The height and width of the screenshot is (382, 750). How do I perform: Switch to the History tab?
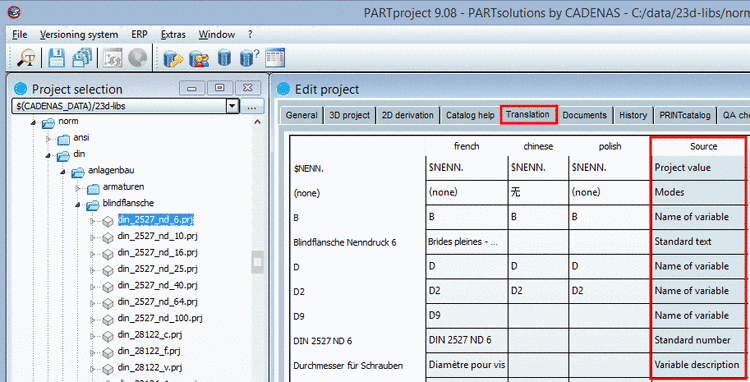point(633,115)
